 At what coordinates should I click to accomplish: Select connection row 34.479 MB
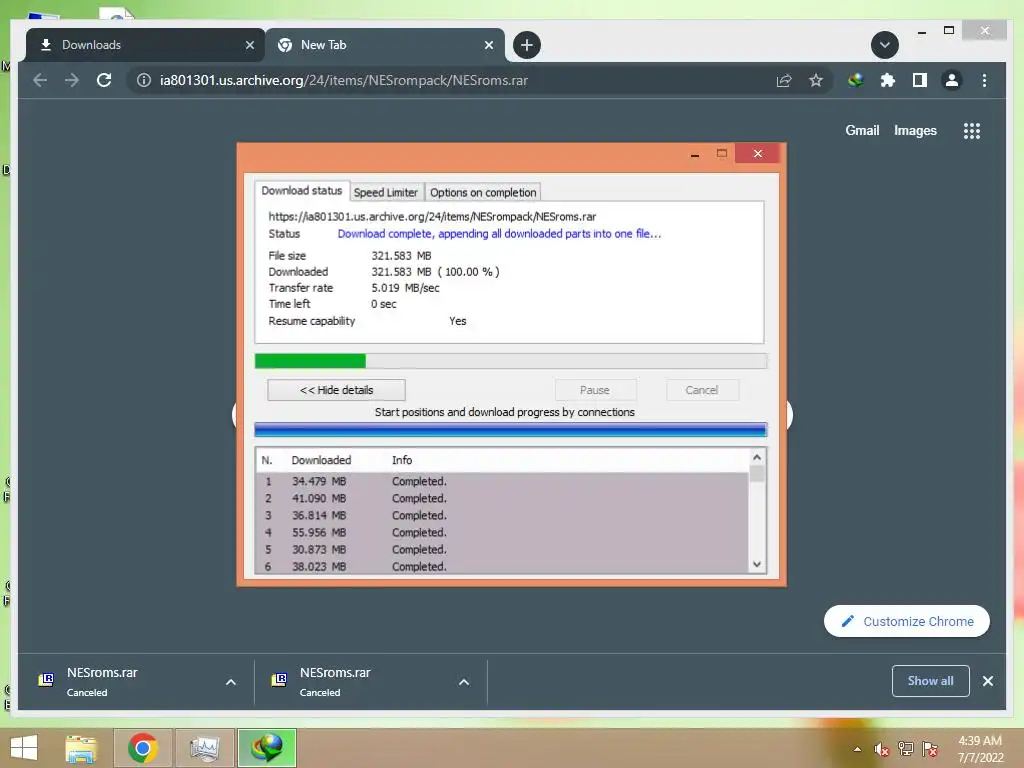502,481
